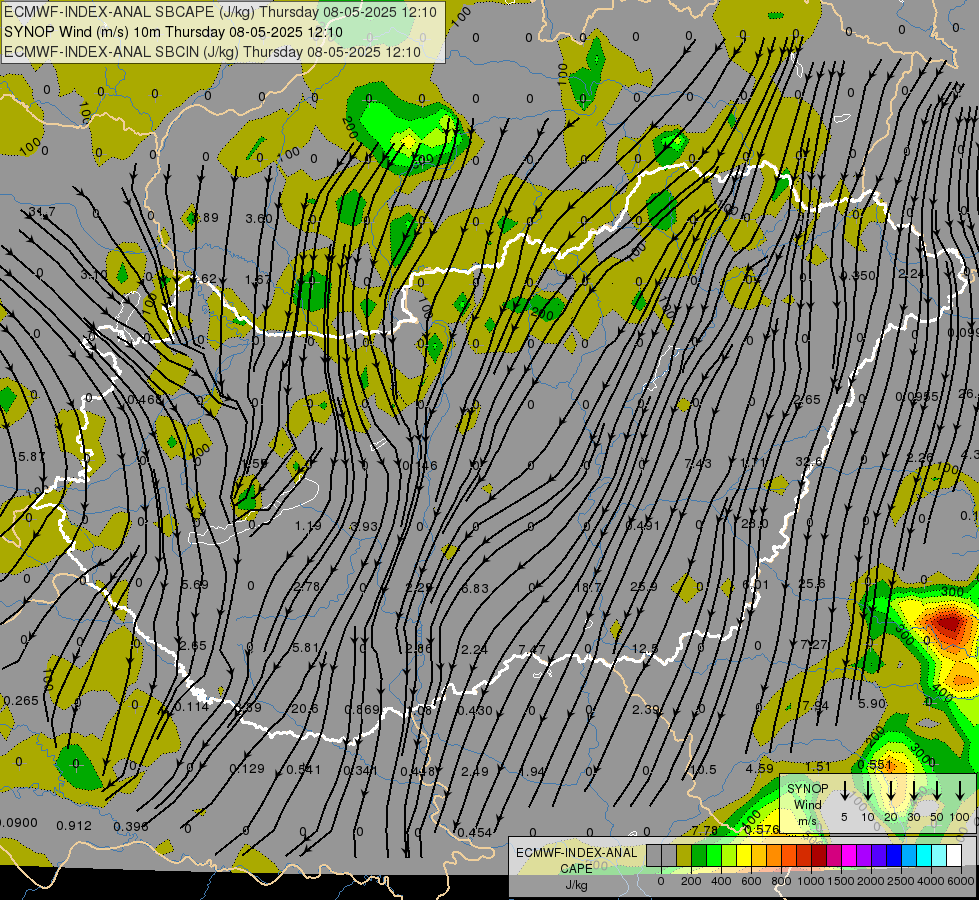Click the wind arrow above the 30 m/s label
This screenshot has height=900, width=979.
tap(914, 791)
